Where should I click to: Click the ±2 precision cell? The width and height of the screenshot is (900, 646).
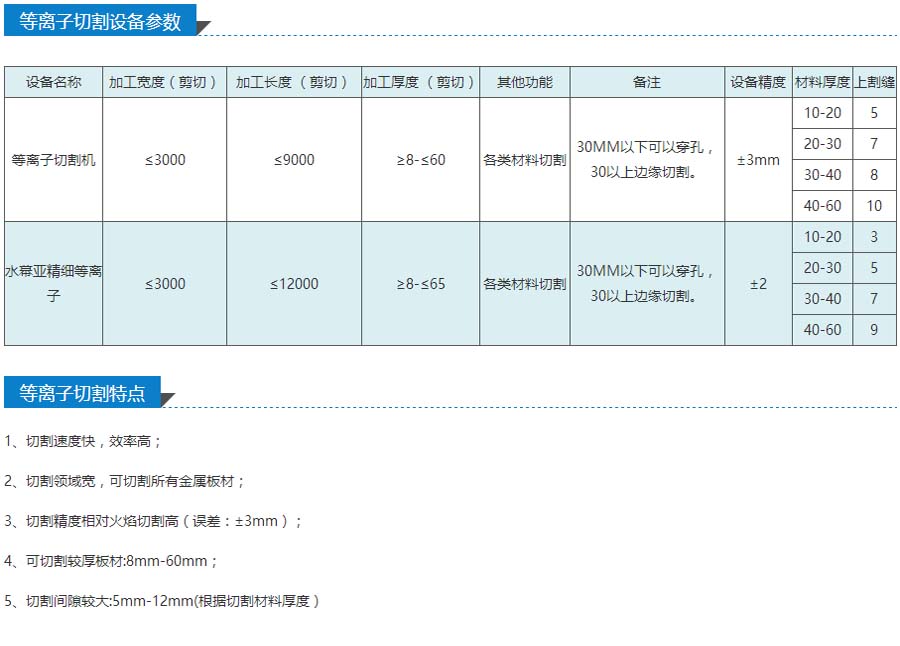click(758, 284)
